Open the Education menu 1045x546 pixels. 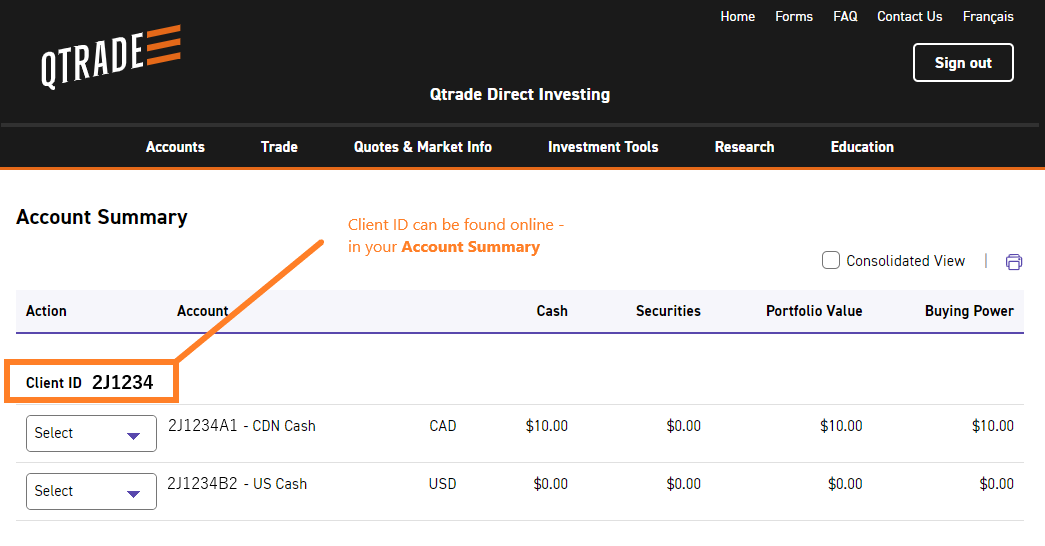coord(862,147)
